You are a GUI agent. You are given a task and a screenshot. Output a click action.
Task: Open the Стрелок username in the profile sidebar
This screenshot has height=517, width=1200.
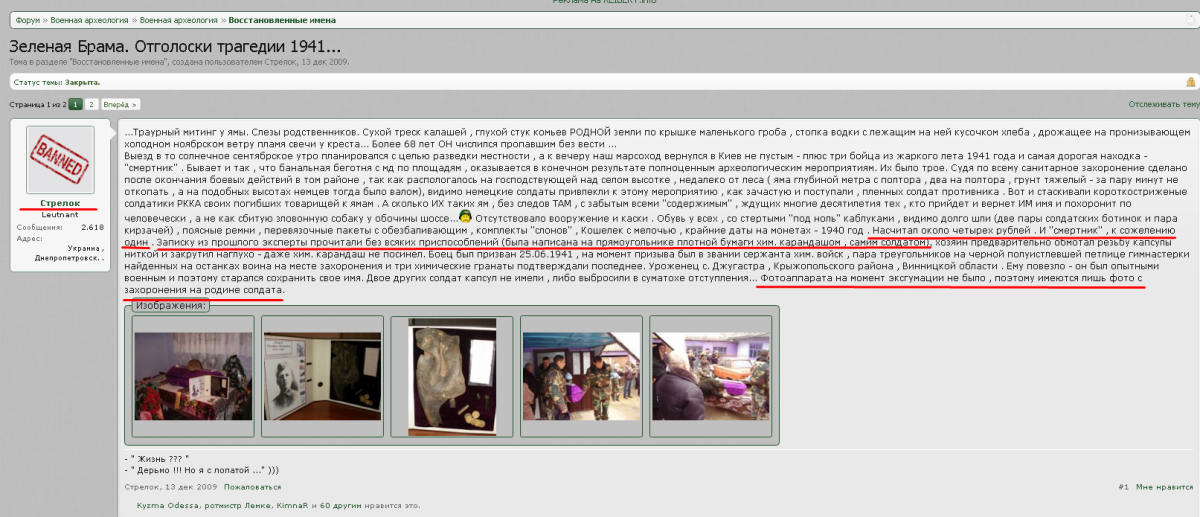(x=60, y=203)
